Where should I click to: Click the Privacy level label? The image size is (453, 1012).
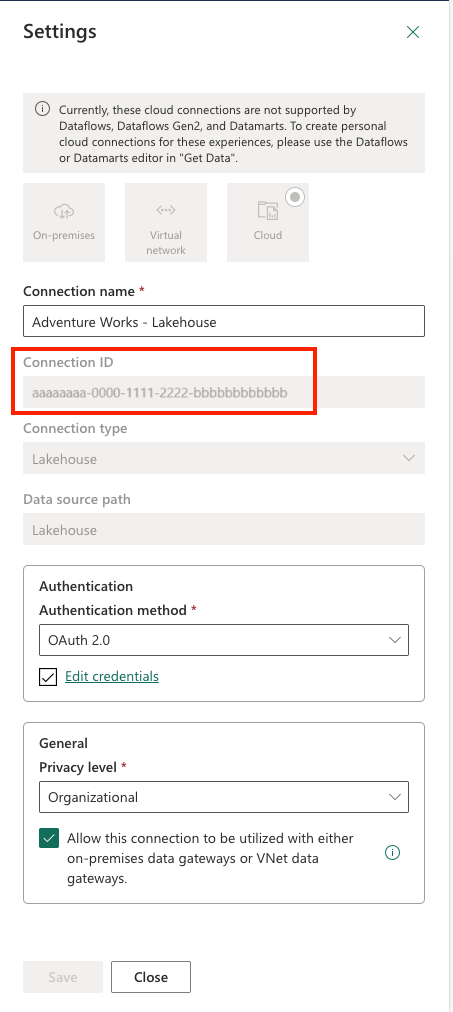click(x=78, y=767)
